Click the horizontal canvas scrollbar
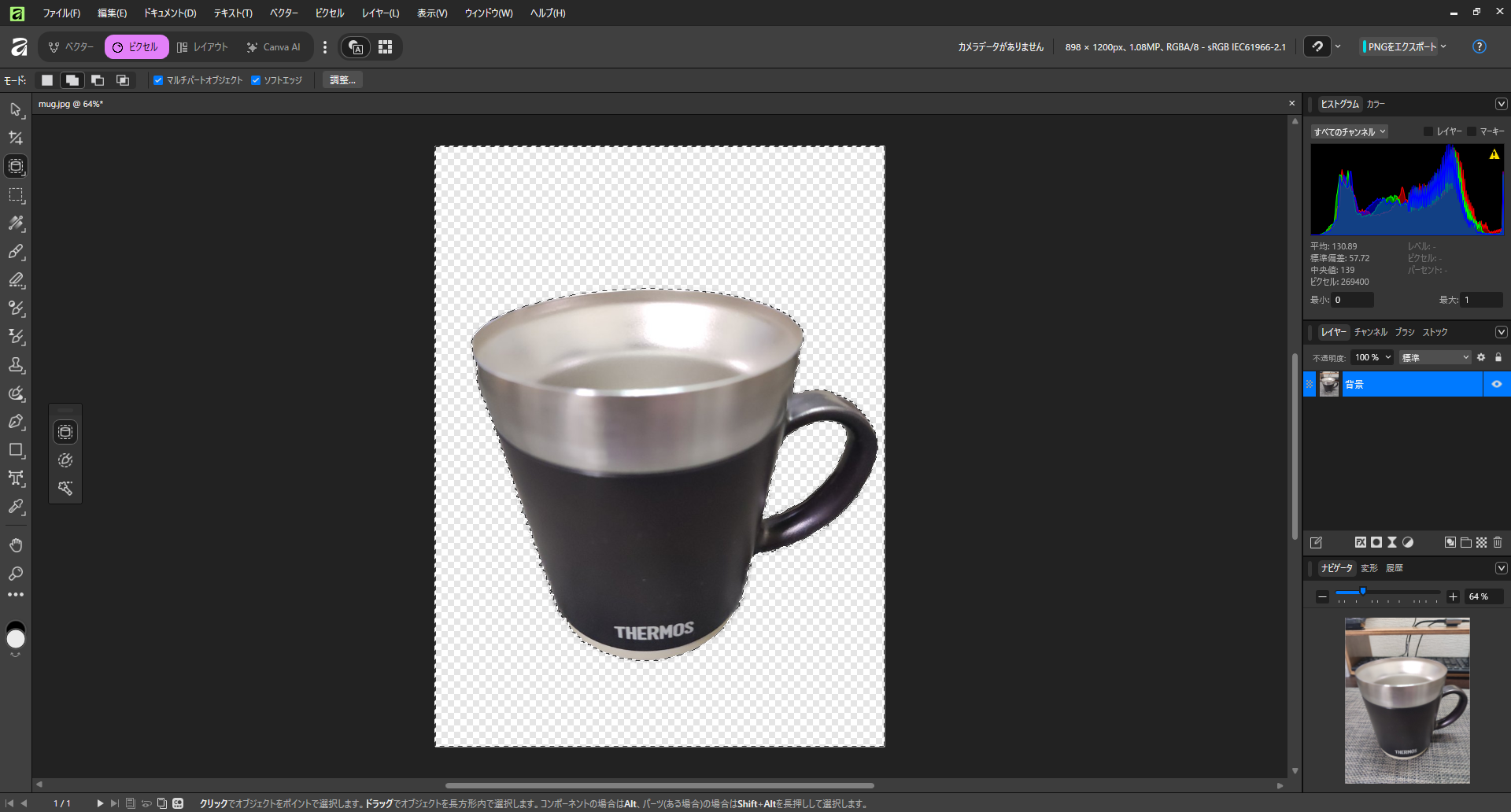Viewport: 1511px width, 812px height. coord(659,785)
